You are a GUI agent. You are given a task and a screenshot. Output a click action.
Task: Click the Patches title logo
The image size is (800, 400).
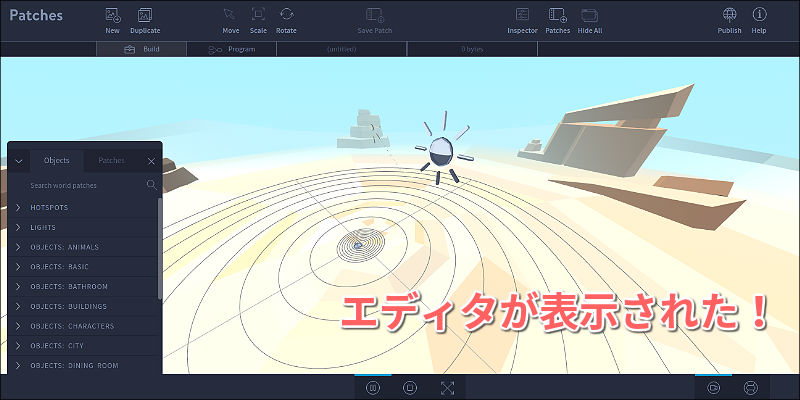tap(36, 15)
